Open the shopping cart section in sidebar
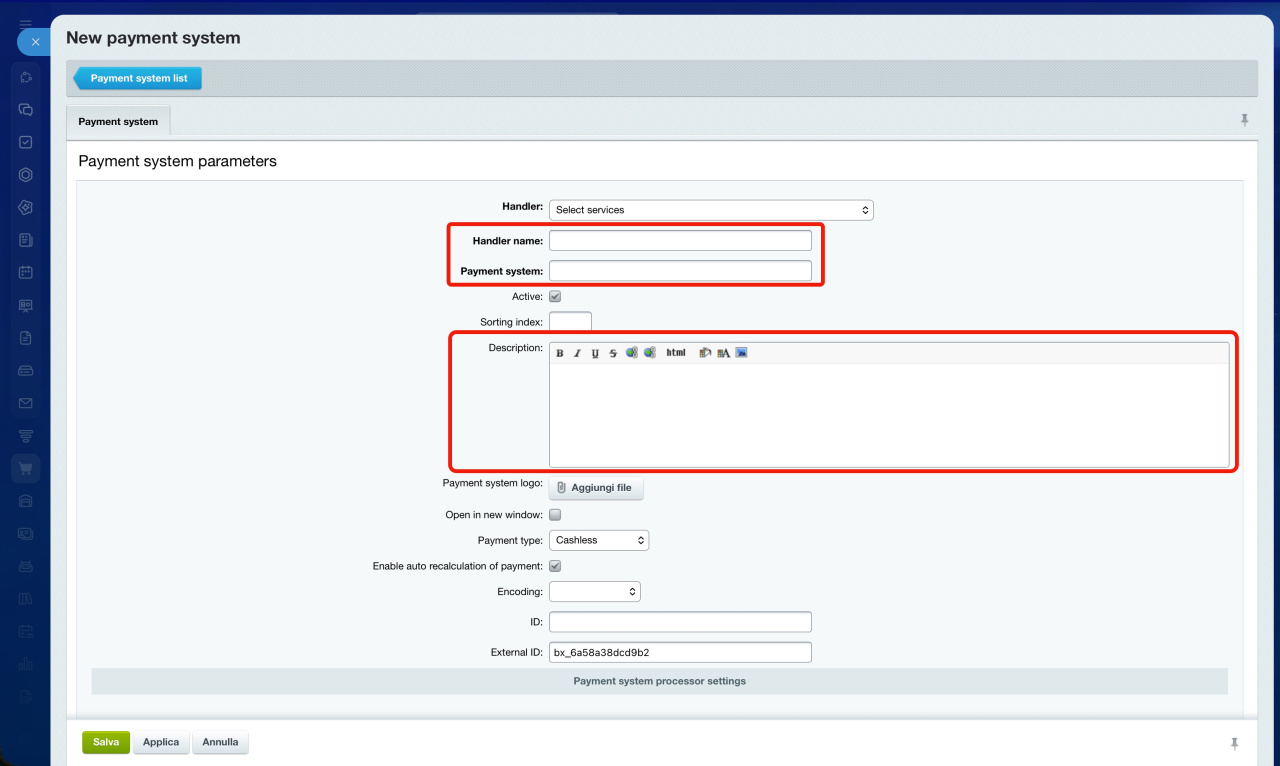 [x=26, y=467]
